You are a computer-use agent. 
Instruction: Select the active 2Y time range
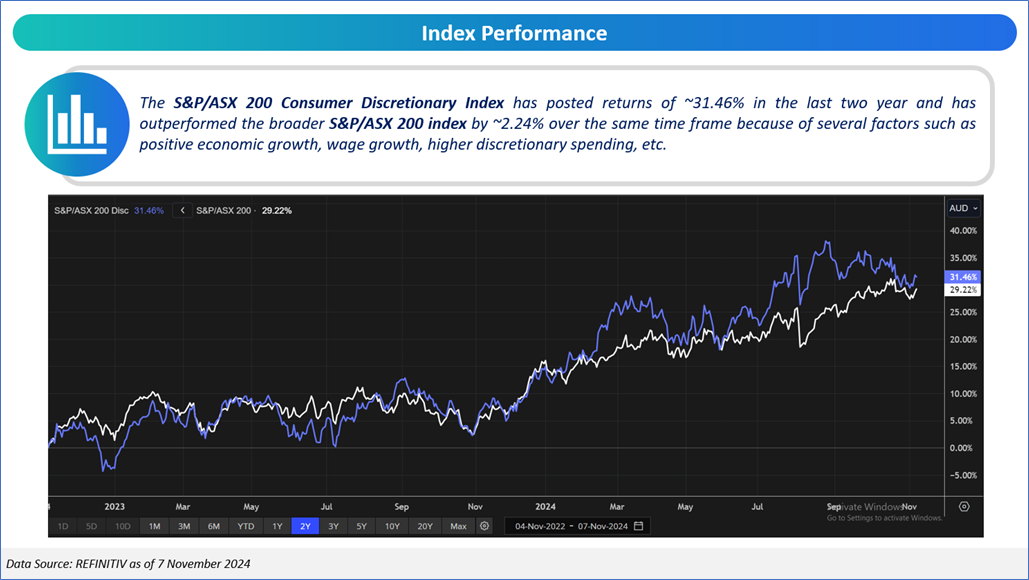tap(305, 526)
